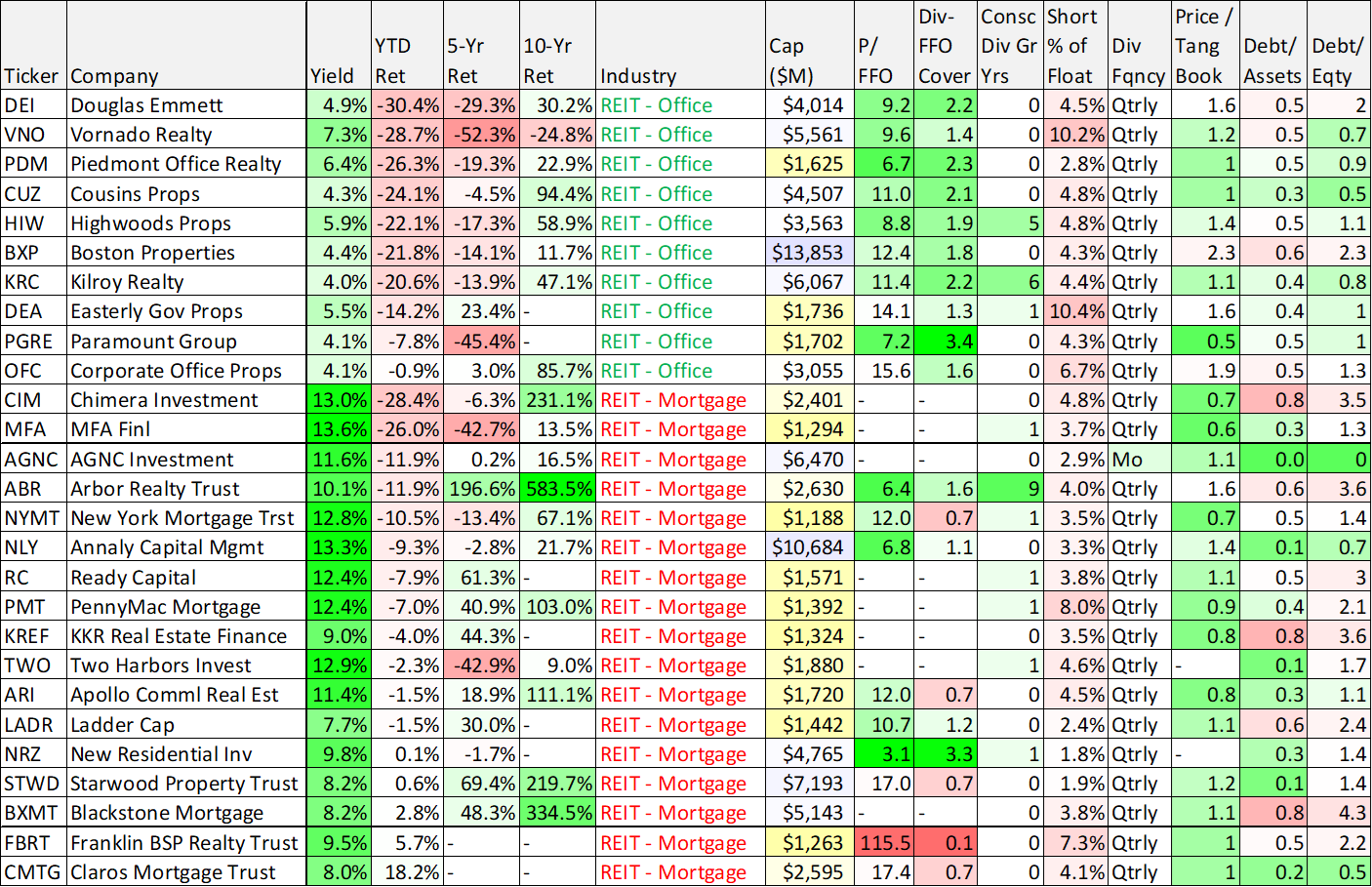This screenshot has width=1372, height=887.
Task: Select Franklin BSP Div-FFO cover 0.1
Action: (x=946, y=843)
